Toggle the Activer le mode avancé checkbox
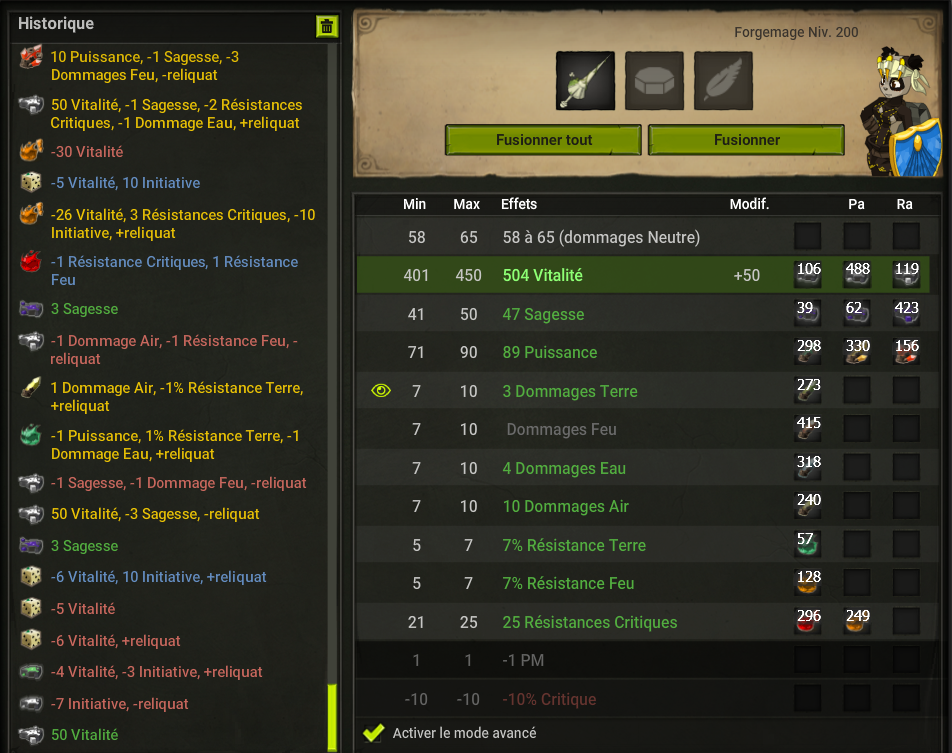952x753 pixels. pos(373,733)
